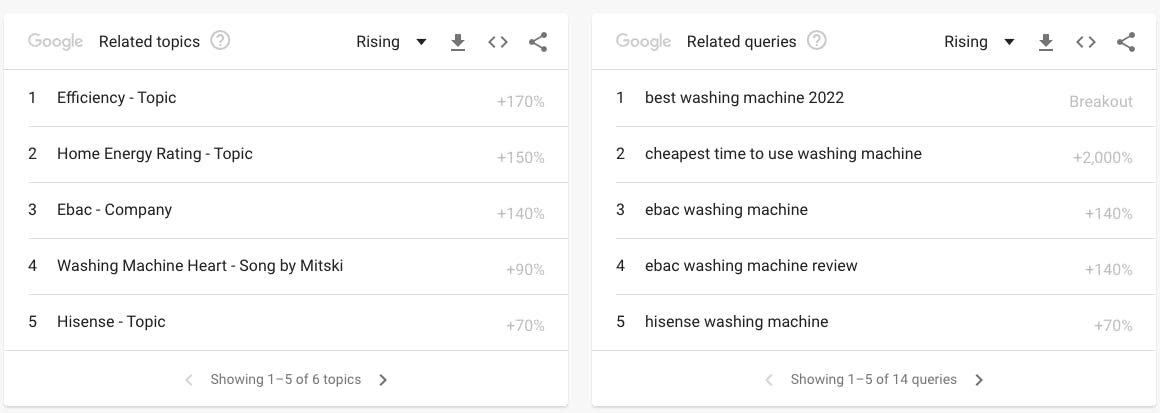Open embed code for Related queries
The width and height of the screenshot is (1160, 413).
(1085, 42)
